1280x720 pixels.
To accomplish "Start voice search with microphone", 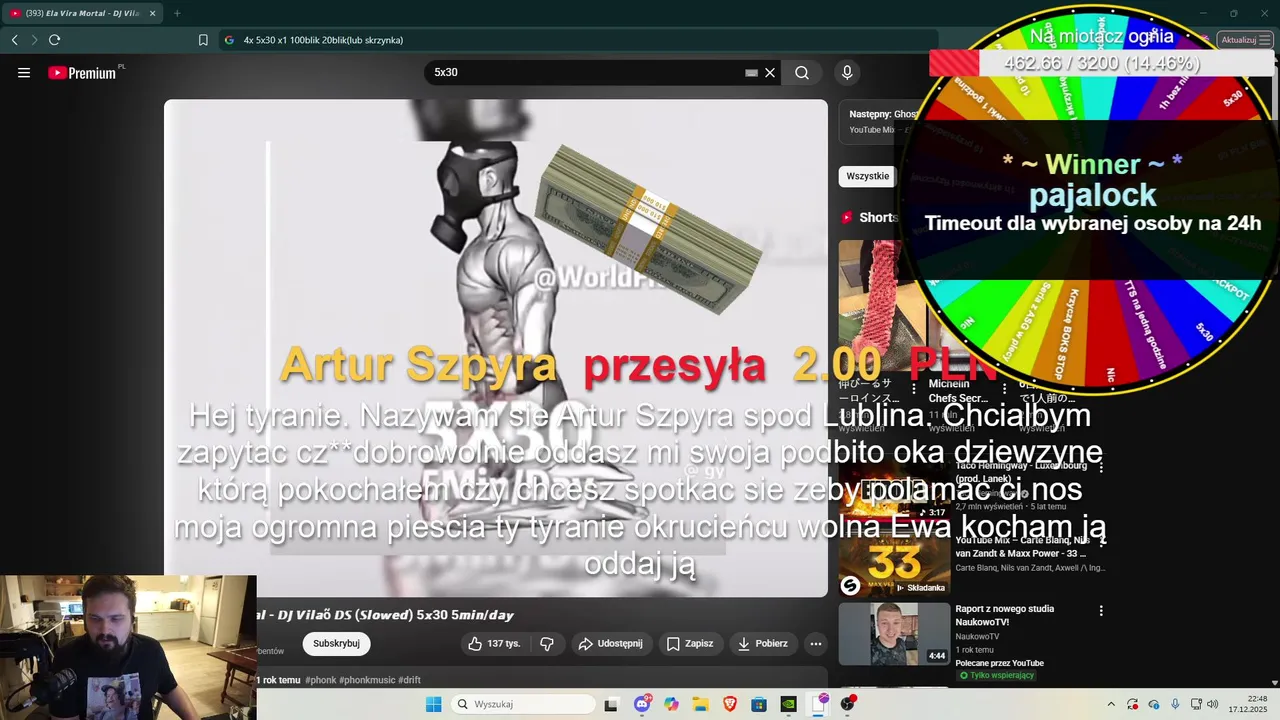I will click(847, 72).
